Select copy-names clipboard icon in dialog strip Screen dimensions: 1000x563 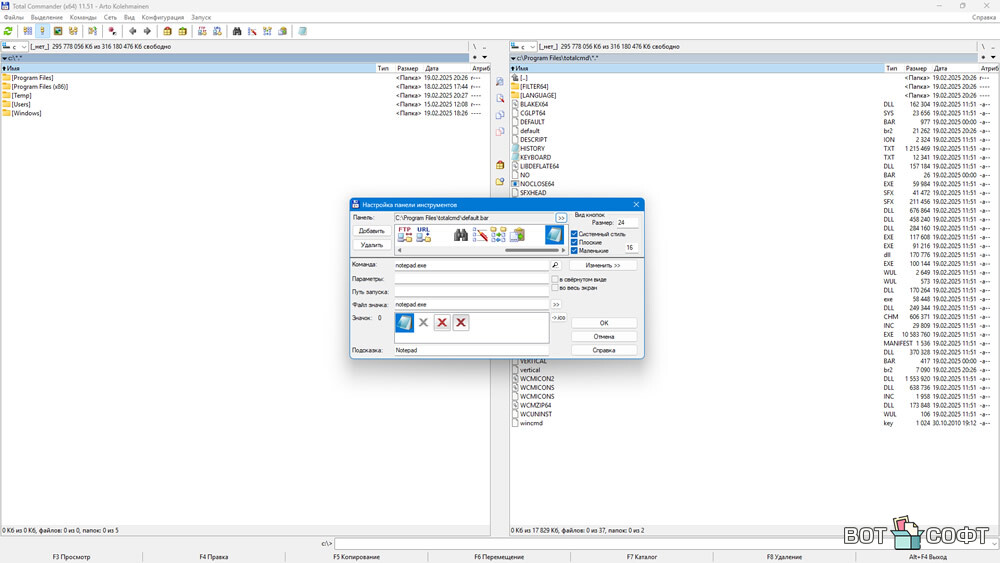coord(517,235)
